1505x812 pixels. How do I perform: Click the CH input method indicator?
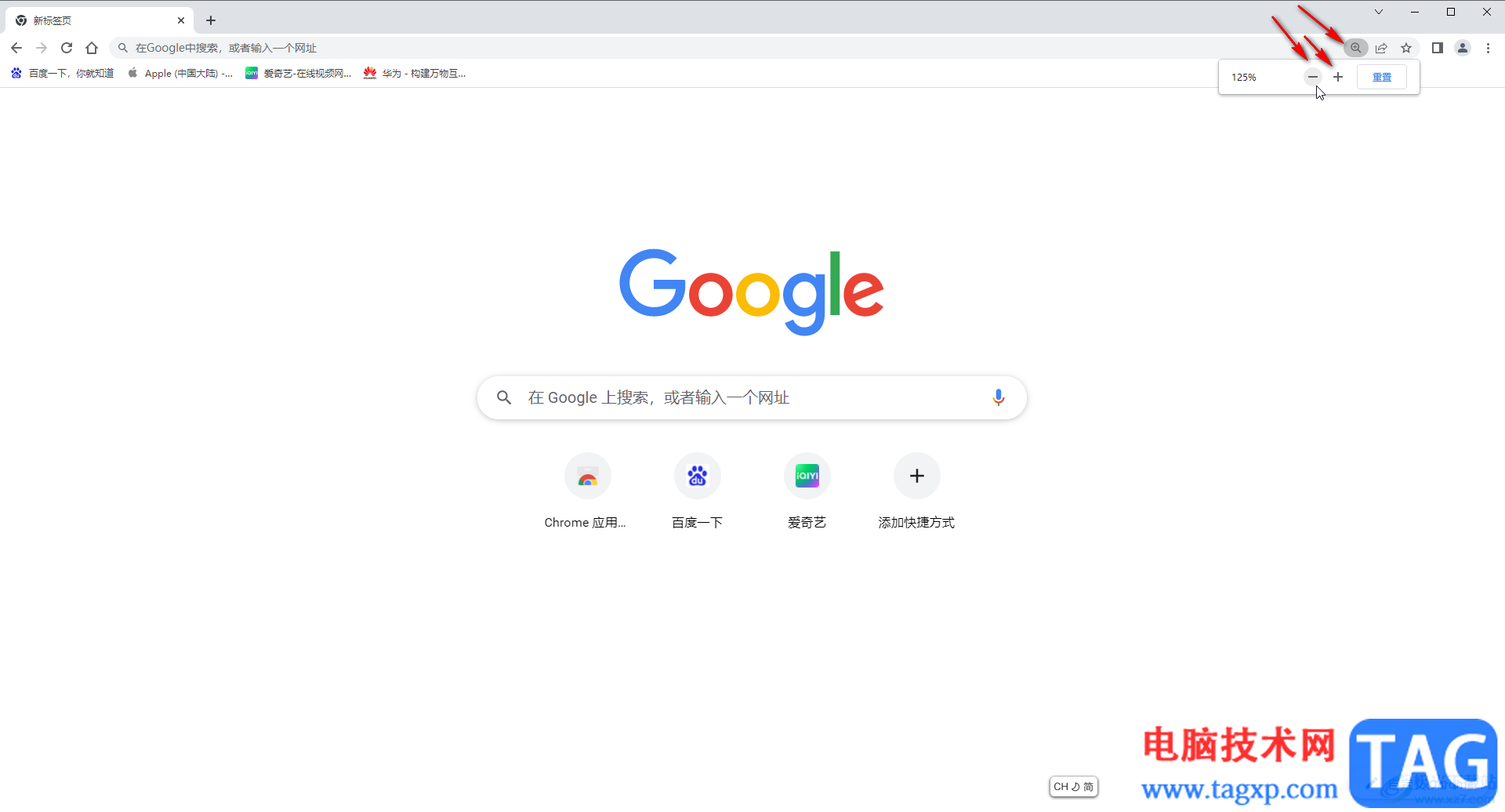click(1073, 786)
